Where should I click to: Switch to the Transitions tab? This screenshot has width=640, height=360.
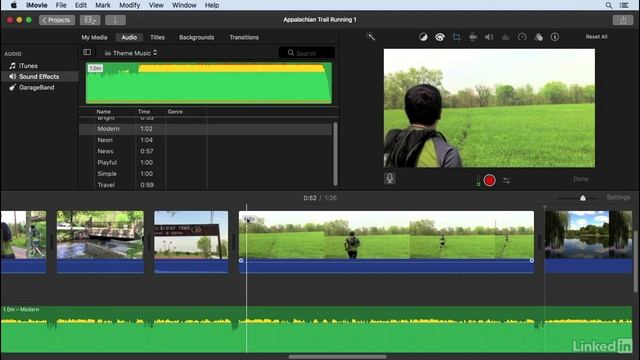pyautogui.click(x=244, y=37)
